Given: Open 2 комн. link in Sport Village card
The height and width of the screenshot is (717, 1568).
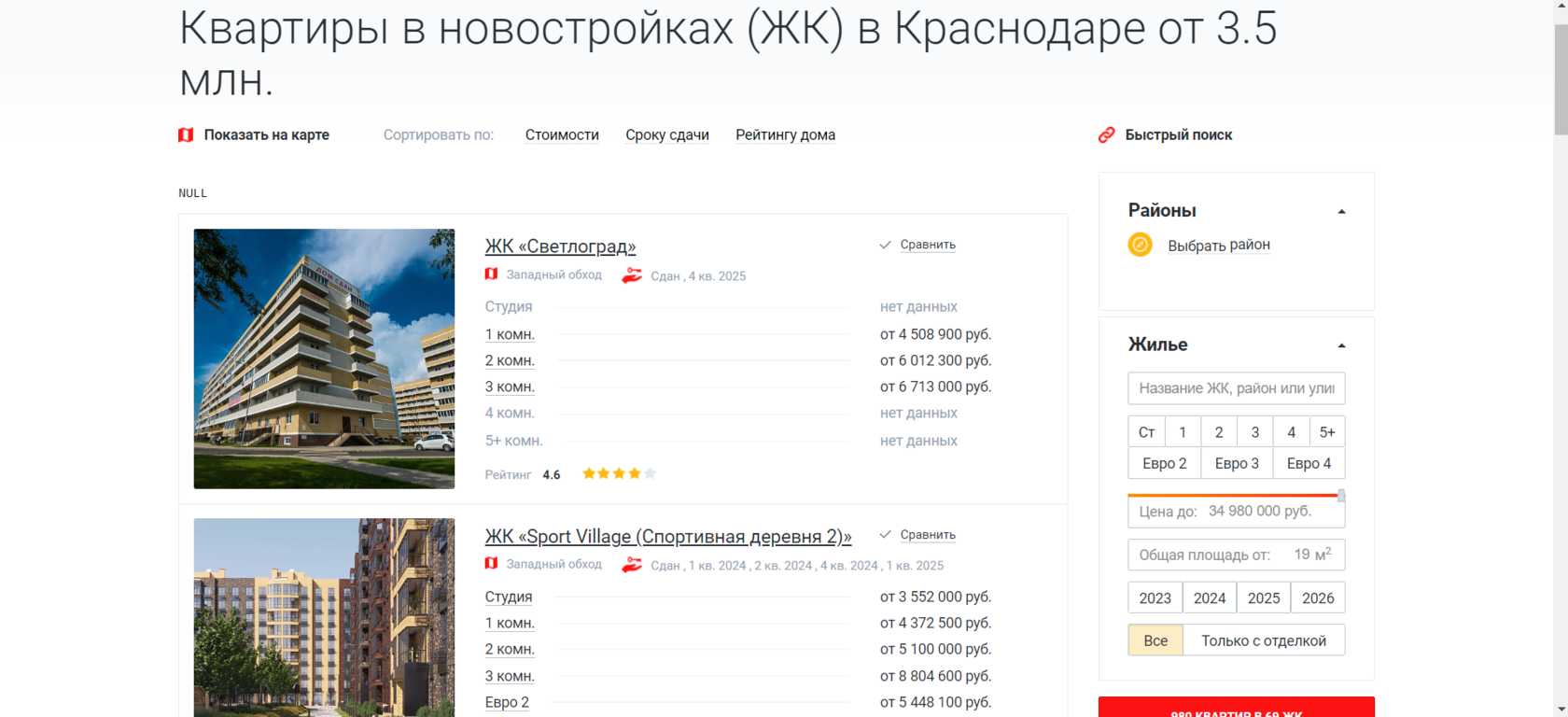Looking at the screenshot, I should (x=510, y=649).
